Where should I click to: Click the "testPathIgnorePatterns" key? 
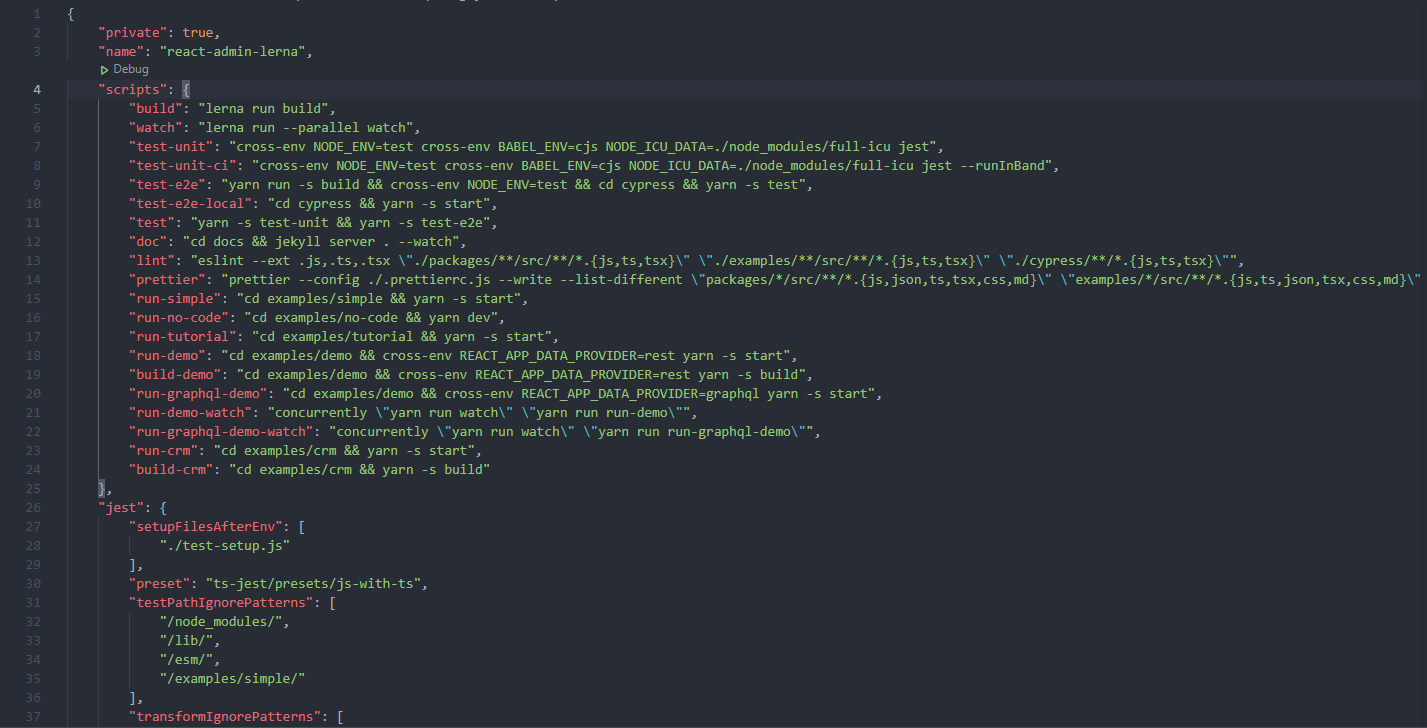(x=218, y=602)
